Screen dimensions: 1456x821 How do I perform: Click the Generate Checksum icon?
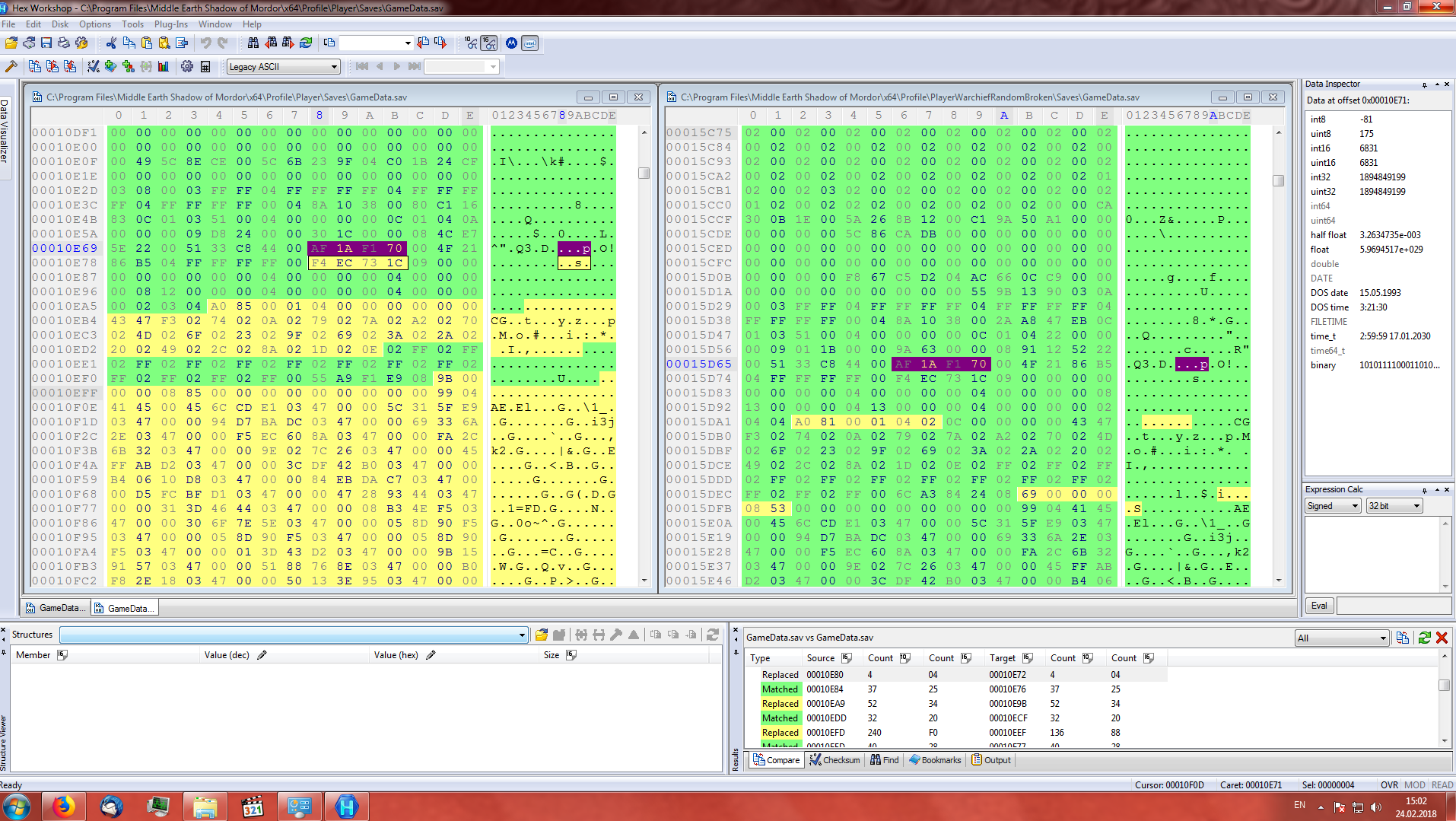pyautogui.click(x=93, y=67)
